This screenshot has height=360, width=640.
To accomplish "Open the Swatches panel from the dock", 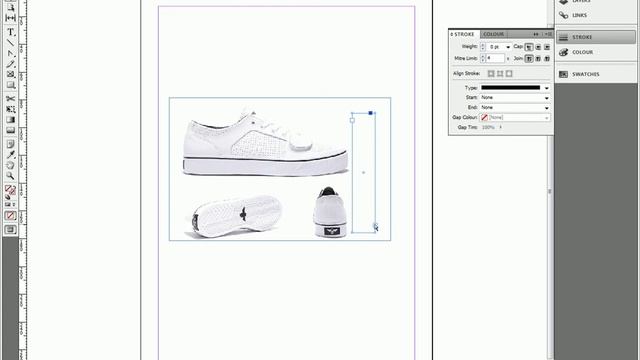I will click(596, 74).
